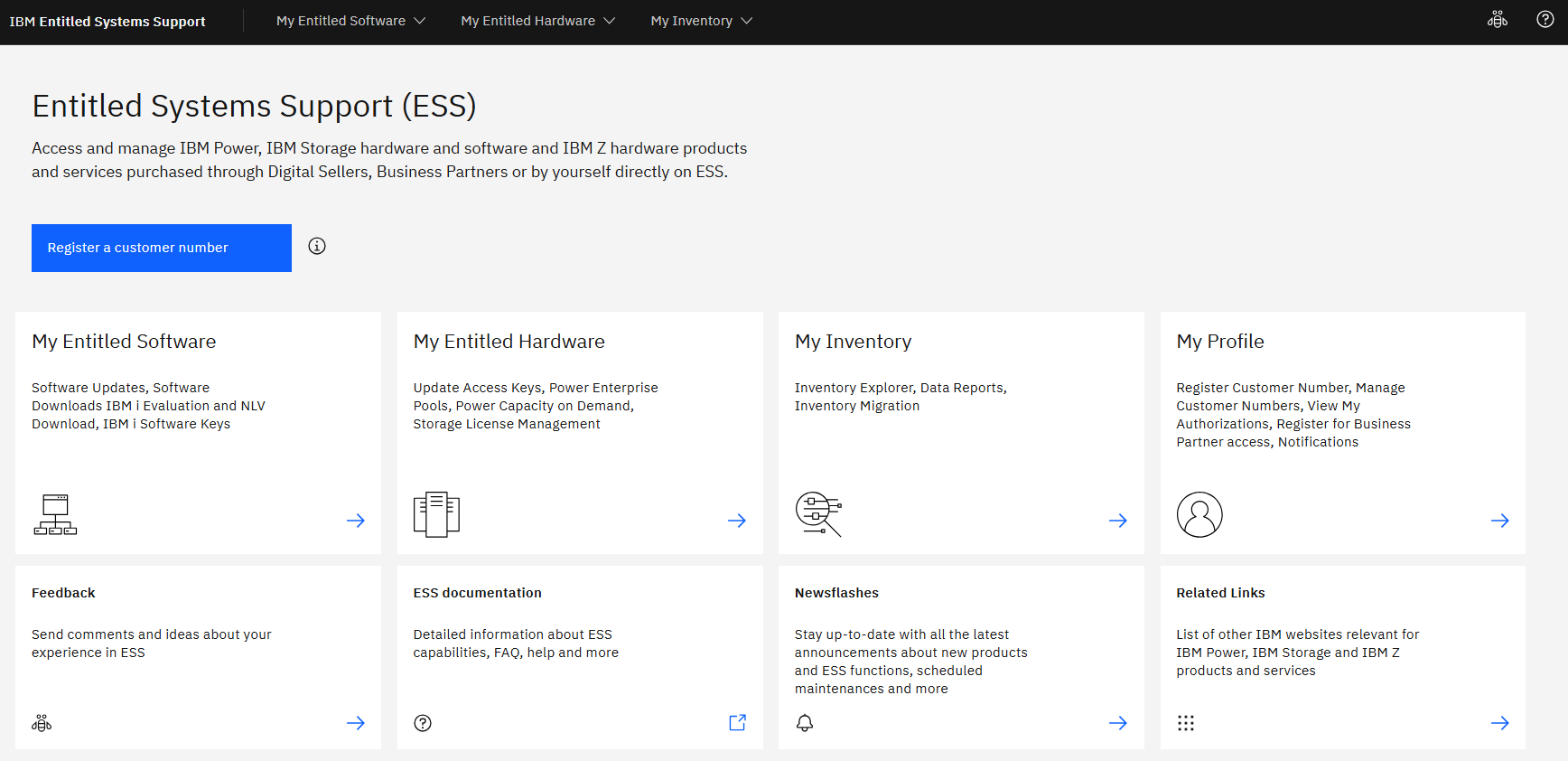1568x761 pixels.
Task: Click the info icon beside Register button
Action: (x=317, y=246)
